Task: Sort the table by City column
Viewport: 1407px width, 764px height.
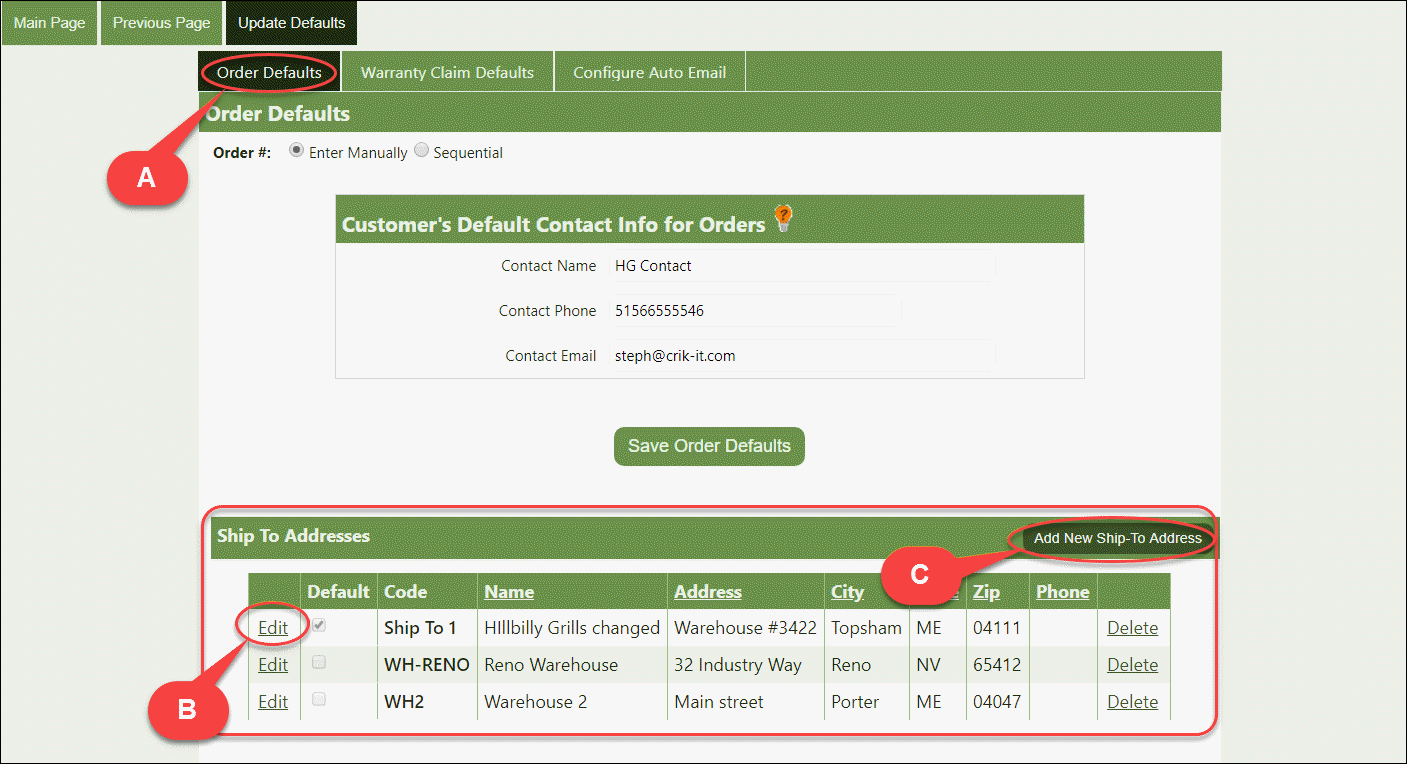Action: (847, 592)
